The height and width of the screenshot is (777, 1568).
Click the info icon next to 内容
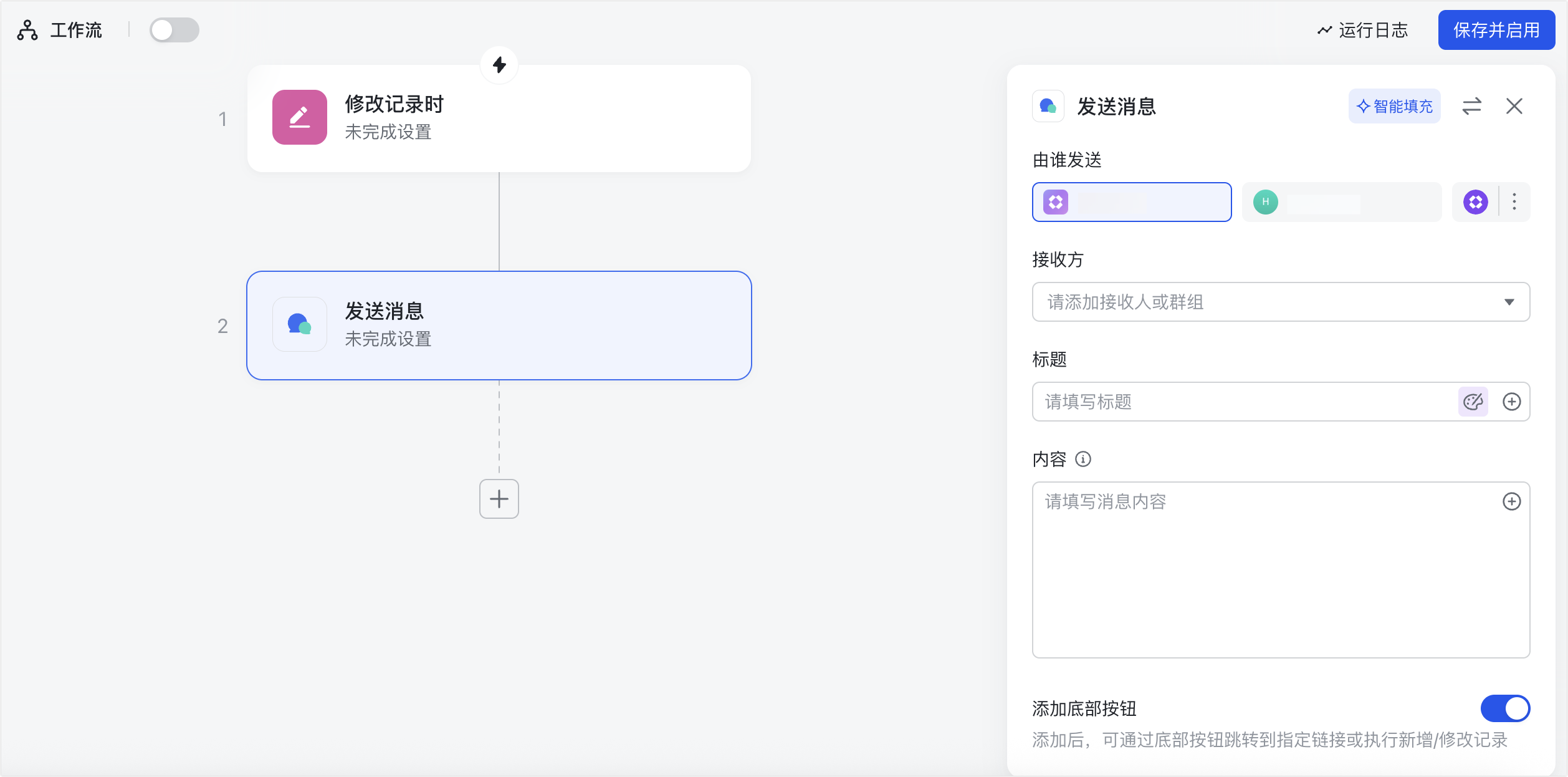pyautogui.click(x=1083, y=460)
